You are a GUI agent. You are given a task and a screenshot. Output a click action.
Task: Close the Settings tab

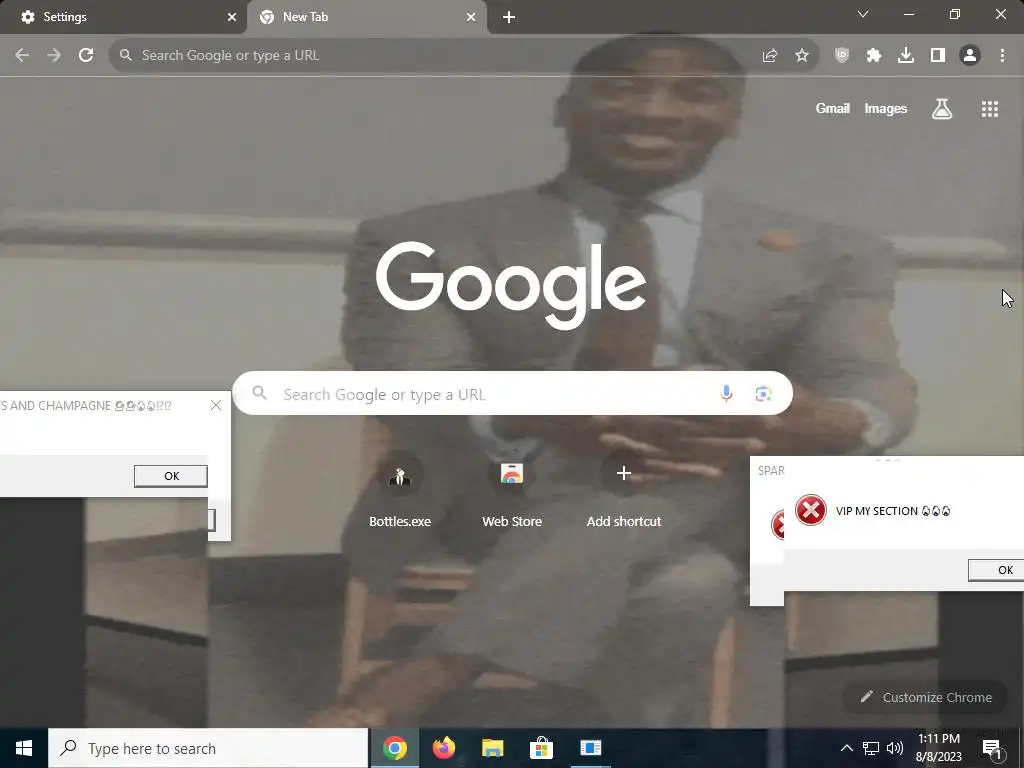[x=231, y=17]
